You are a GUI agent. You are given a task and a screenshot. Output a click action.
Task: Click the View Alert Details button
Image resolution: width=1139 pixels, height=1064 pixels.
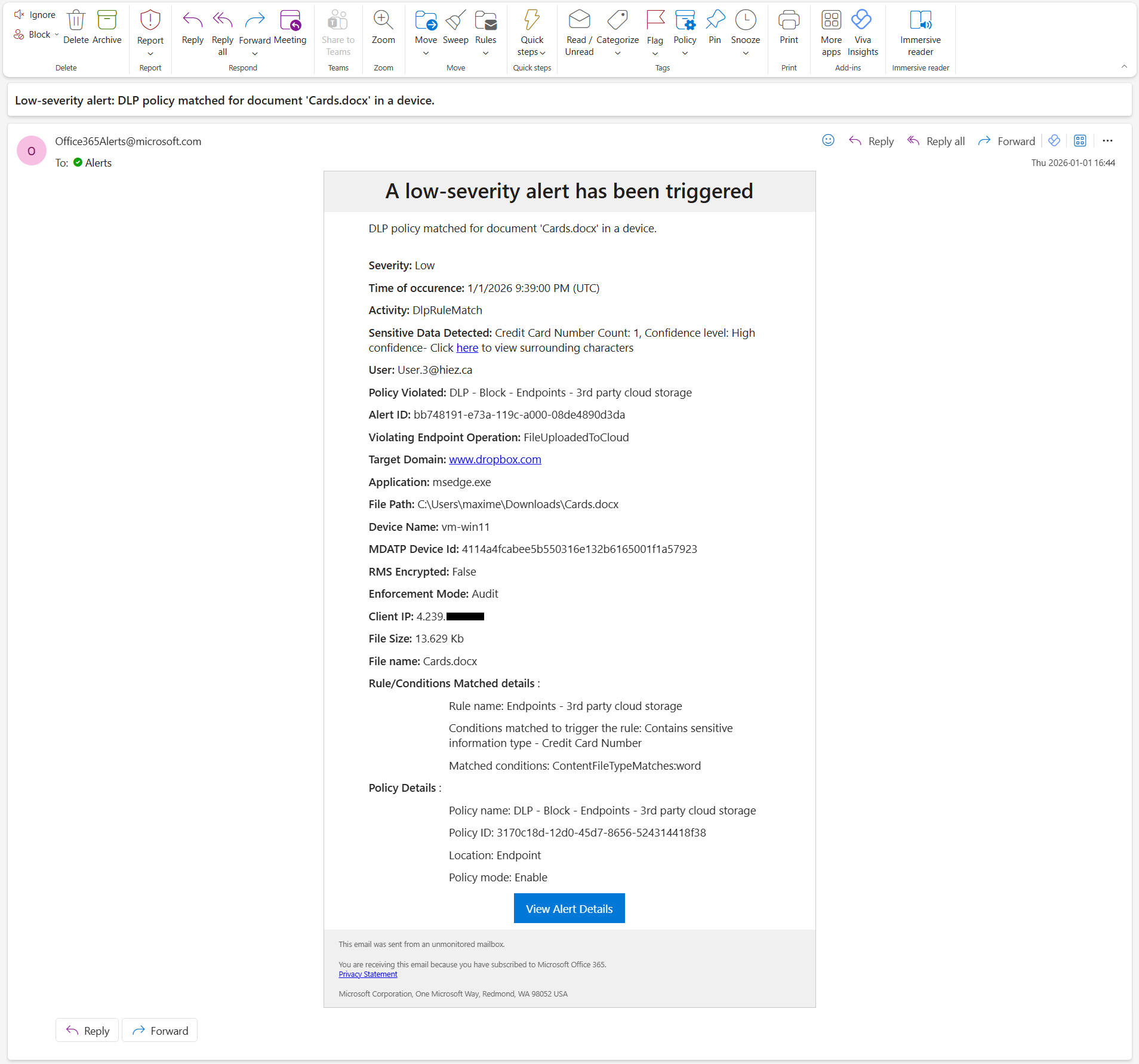(x=569, y=908)
